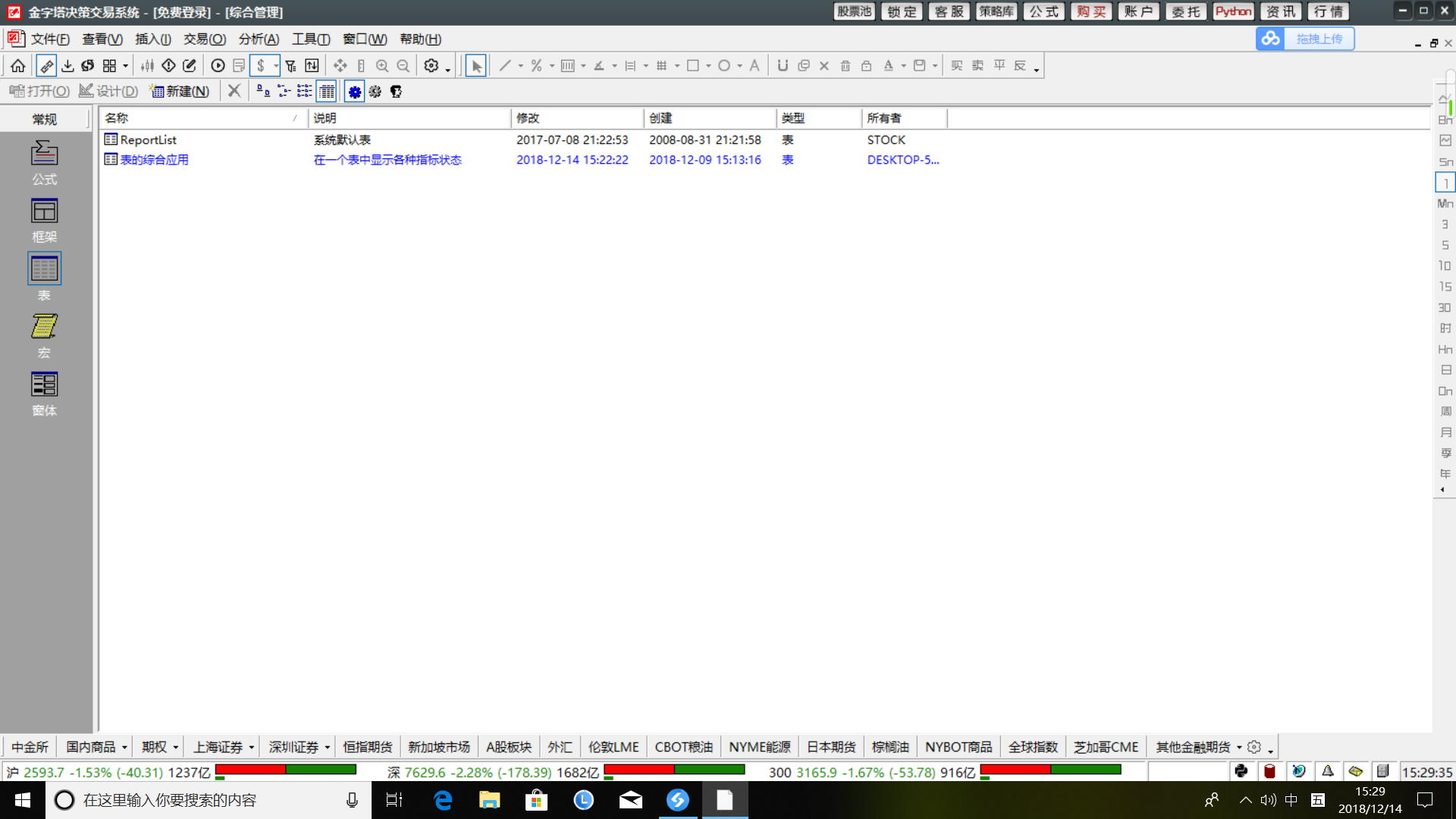1456x819 pixels.
Task: Click the red 购买 button
Action: pos(1091,11)
